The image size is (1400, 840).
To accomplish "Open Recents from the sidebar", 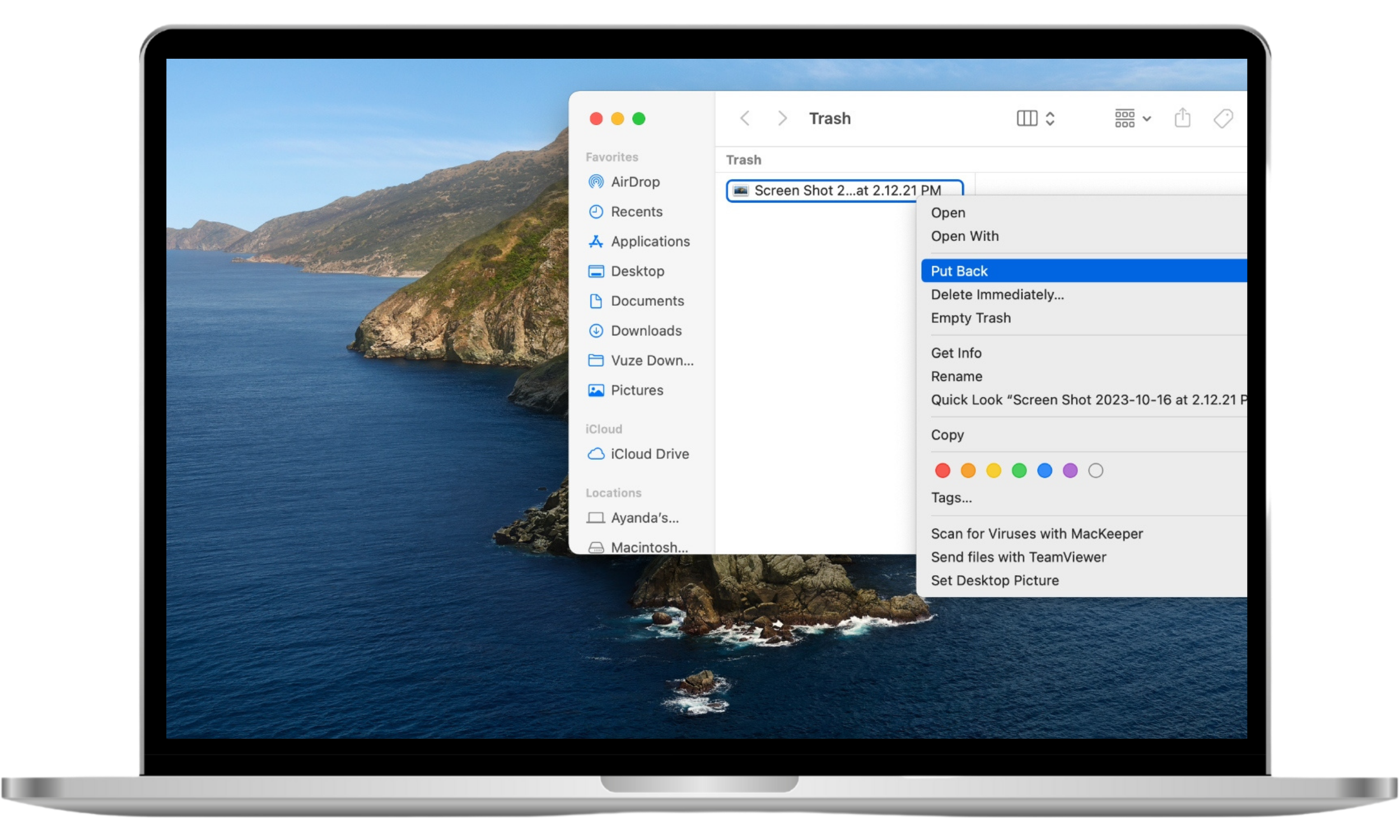I will point(636,212).
